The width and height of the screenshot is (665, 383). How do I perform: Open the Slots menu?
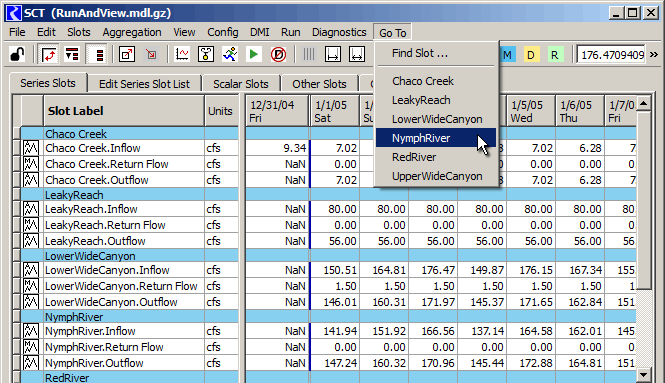(x=78, y=32)
